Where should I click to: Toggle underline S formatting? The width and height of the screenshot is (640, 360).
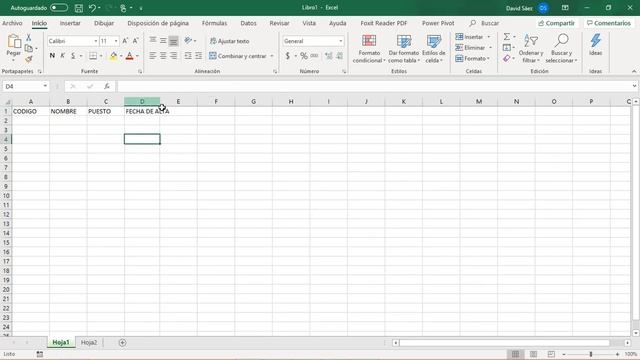click(x=73, y=56)
